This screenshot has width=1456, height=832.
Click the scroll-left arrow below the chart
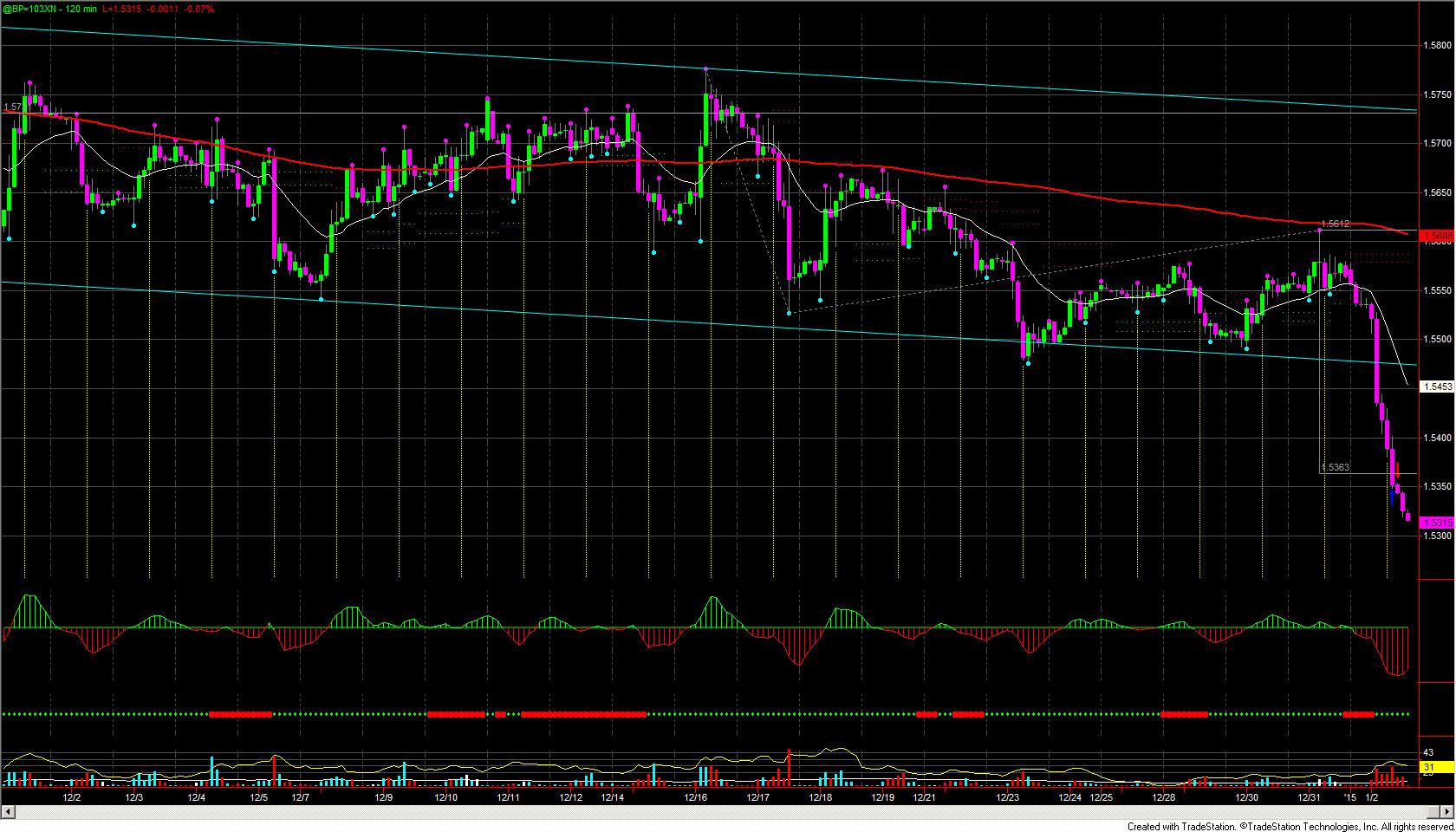tap(8, 812)
